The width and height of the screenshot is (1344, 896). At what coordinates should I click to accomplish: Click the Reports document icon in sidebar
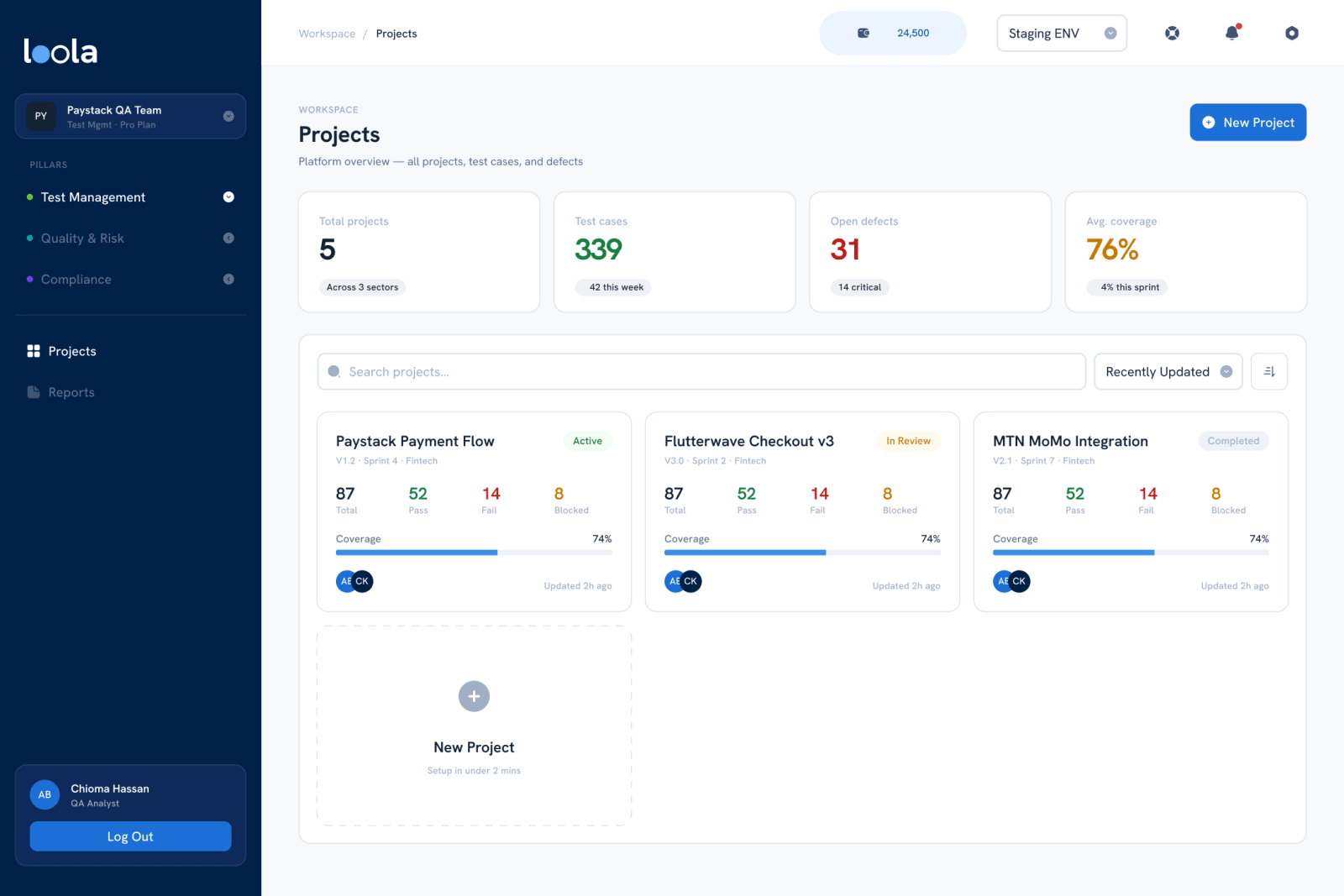(x=34, y=392)
